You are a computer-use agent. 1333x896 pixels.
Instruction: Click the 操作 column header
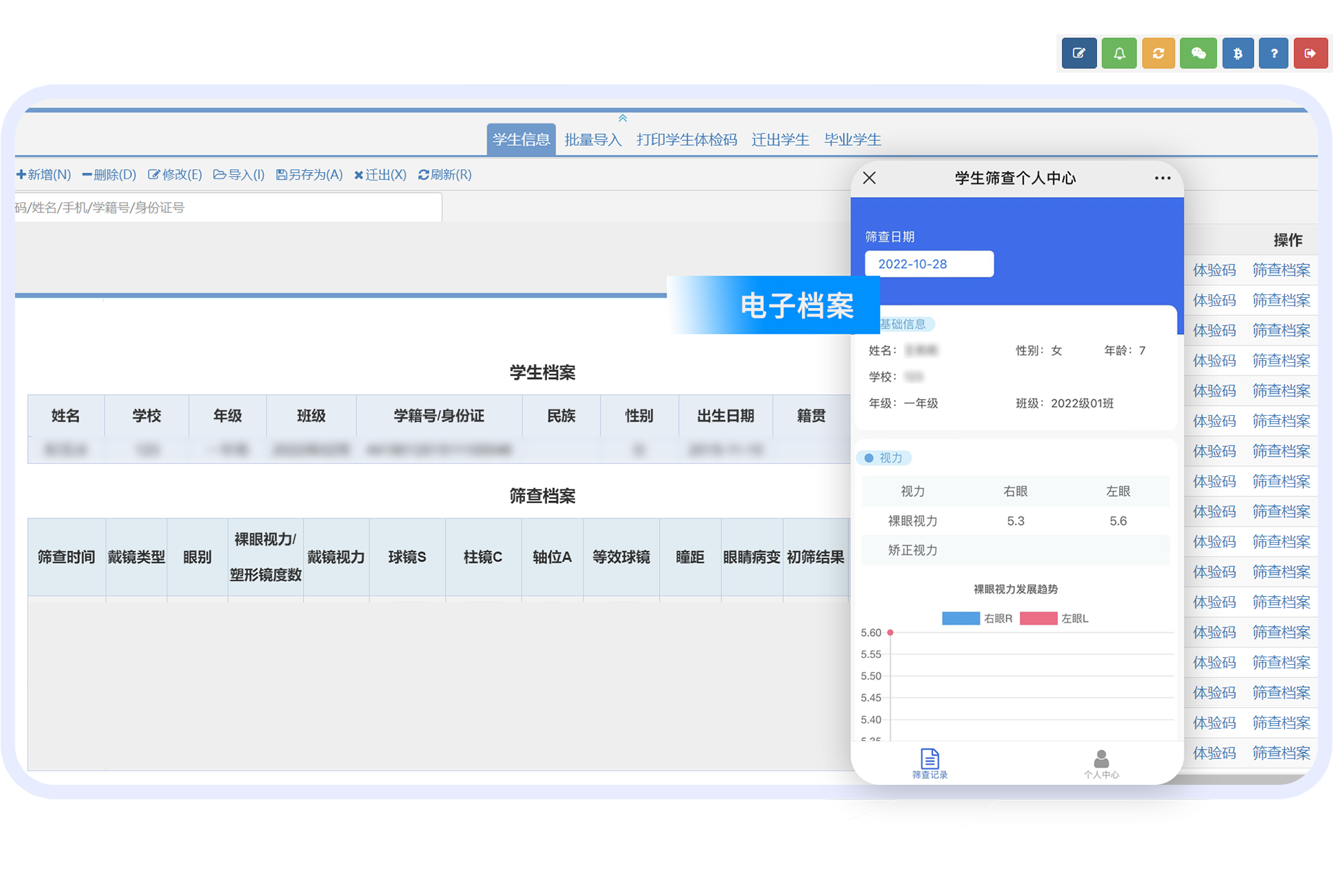pos(1287,240)
